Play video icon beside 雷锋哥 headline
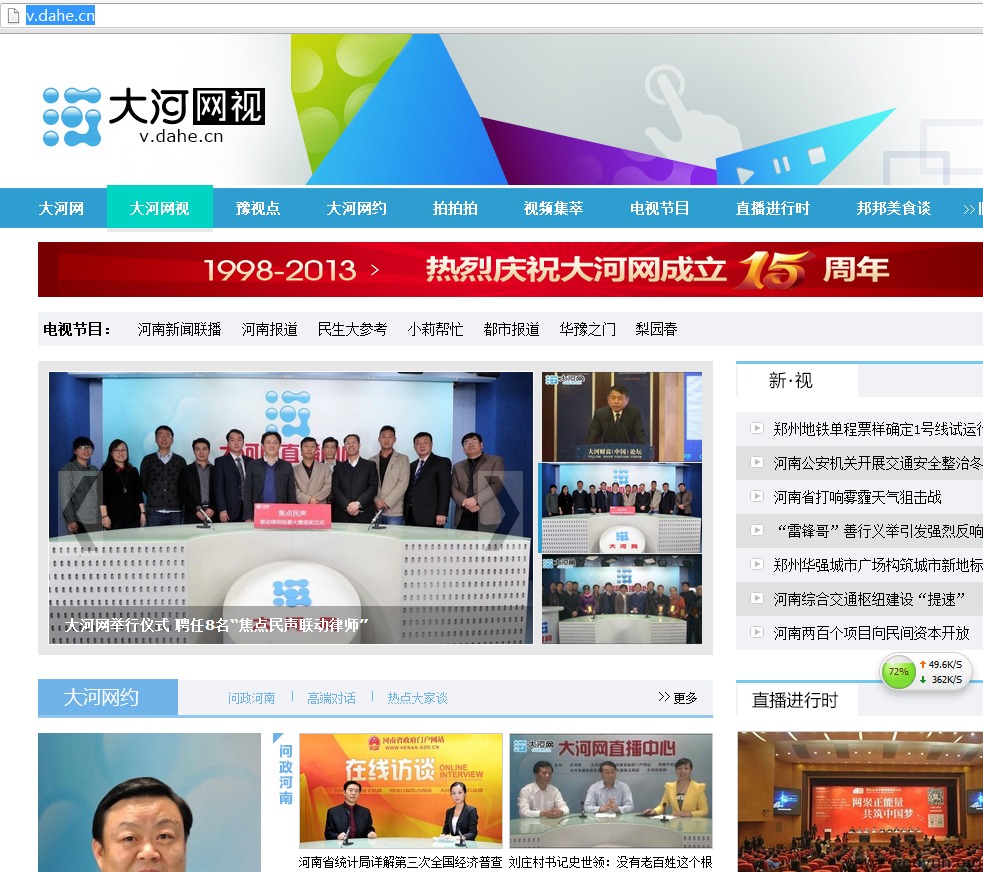This screenshot has height=872, width=983. (x=757, y=530)
